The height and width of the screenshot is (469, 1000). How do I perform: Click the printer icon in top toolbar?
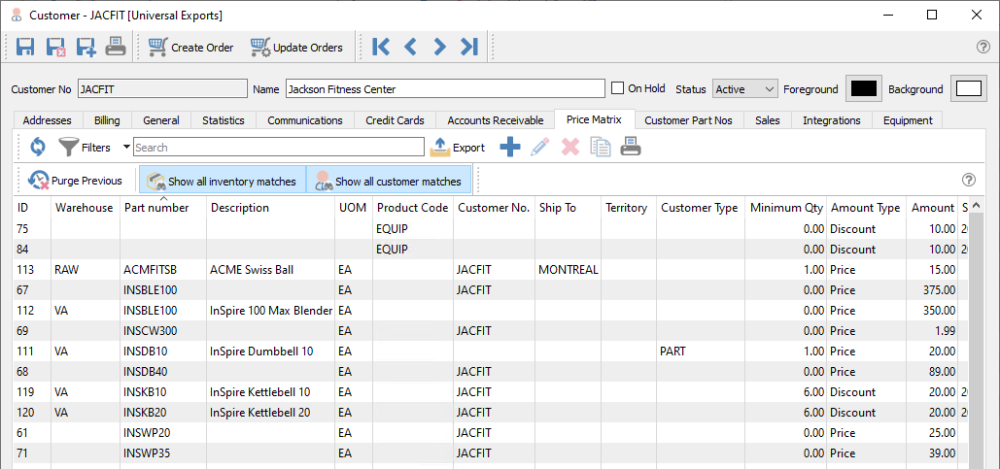tap(116, 47)
